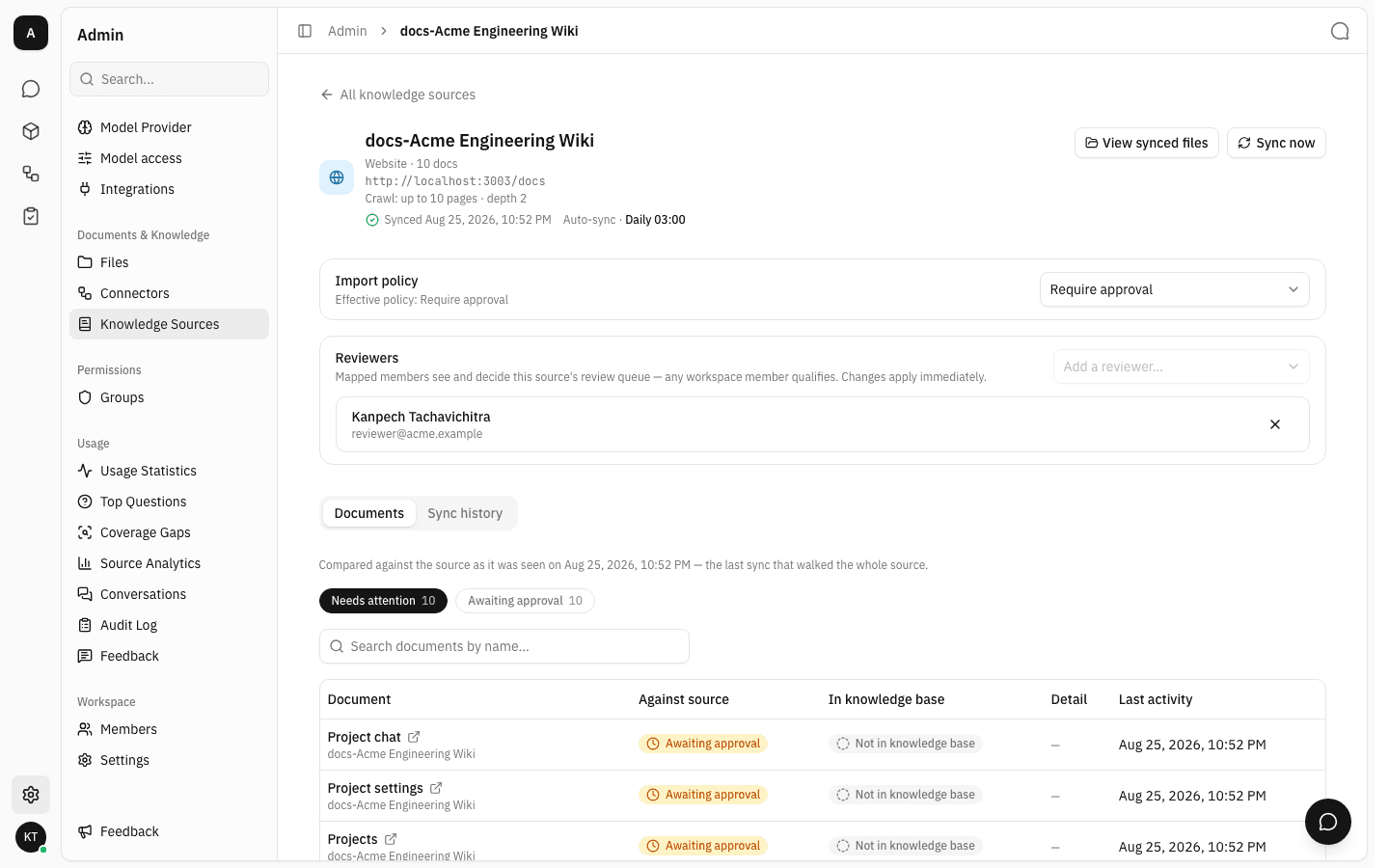Open Coverage Gaps
The width and height of the screenshot is (1389, 868).
click(169, 532)
